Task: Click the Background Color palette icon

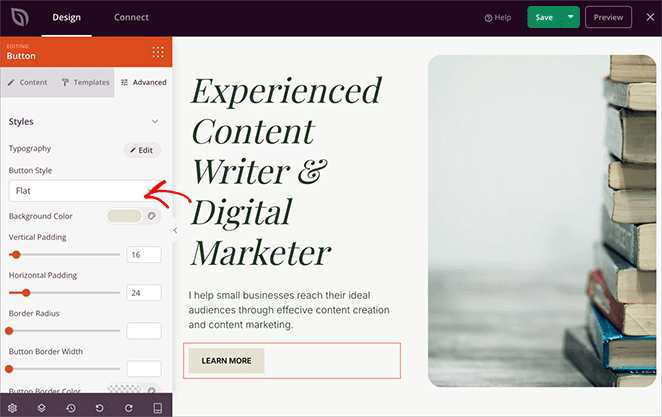Action: pos(152,216)
